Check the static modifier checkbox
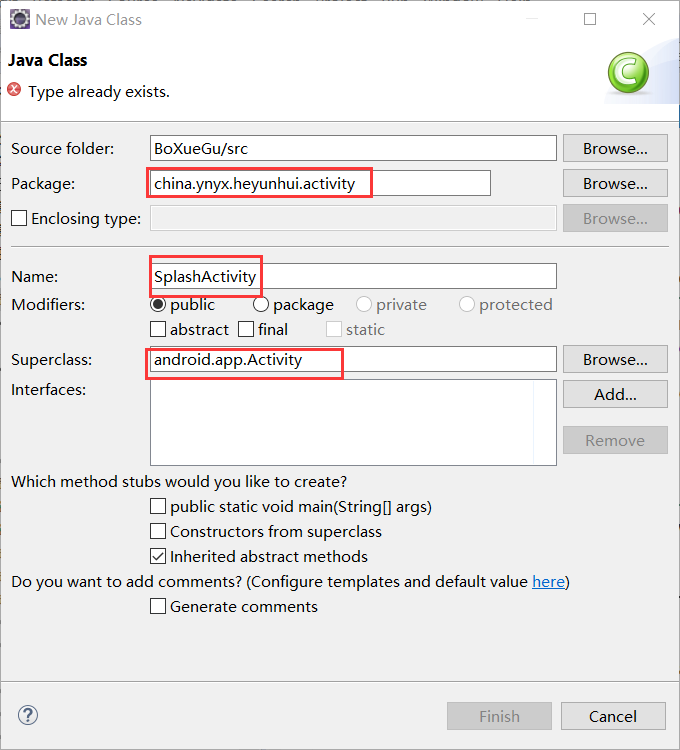Screen dimensions: 680x750 [x=334, y=329]
